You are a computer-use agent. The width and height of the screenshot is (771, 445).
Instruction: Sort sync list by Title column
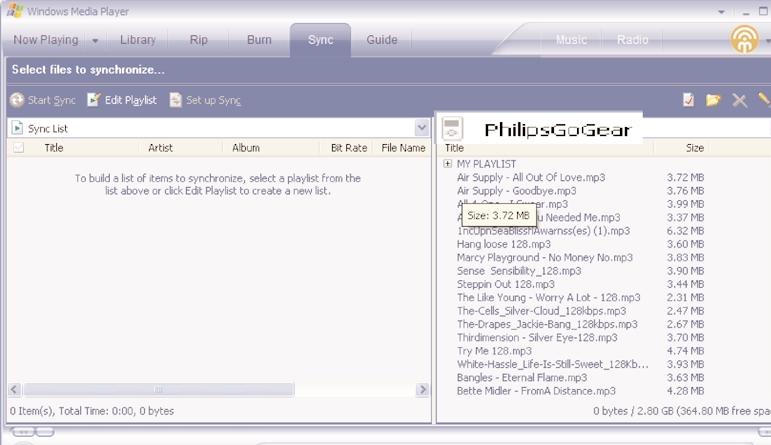pyautogui.click(x=54, y=148)
